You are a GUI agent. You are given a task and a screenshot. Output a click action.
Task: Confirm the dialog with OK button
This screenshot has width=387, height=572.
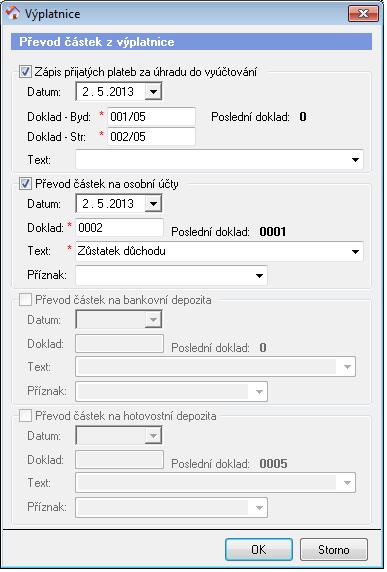point(259,549)
